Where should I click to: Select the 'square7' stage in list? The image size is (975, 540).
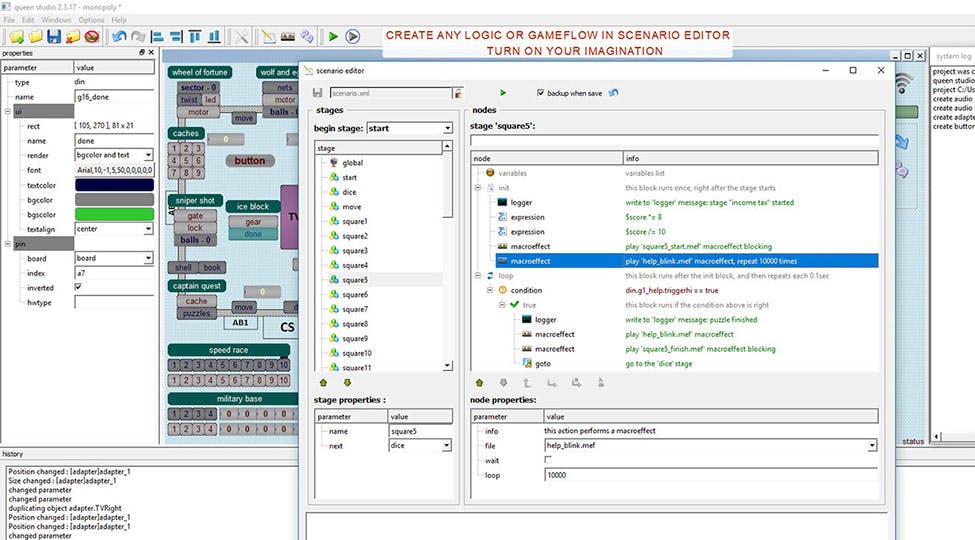pos(354,309)
